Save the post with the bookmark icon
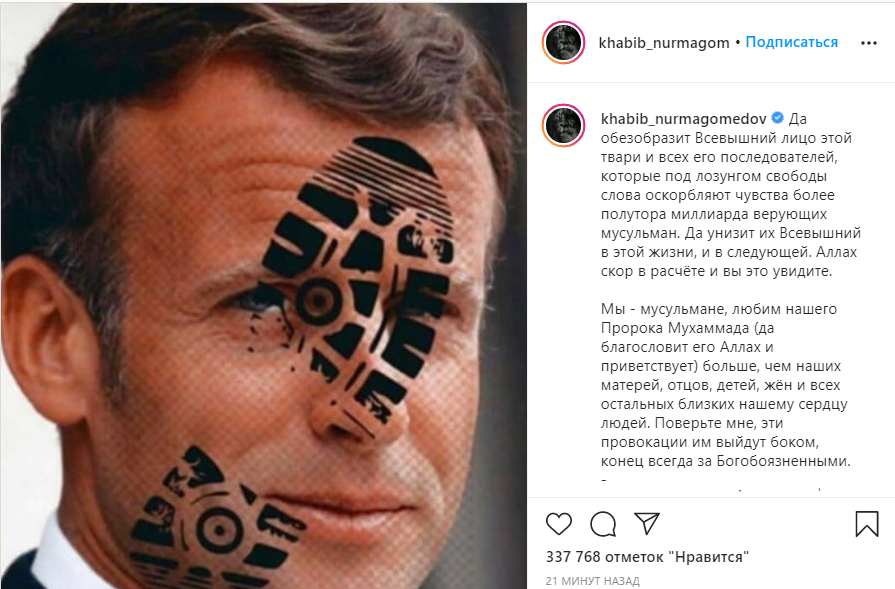 [866, 523]
